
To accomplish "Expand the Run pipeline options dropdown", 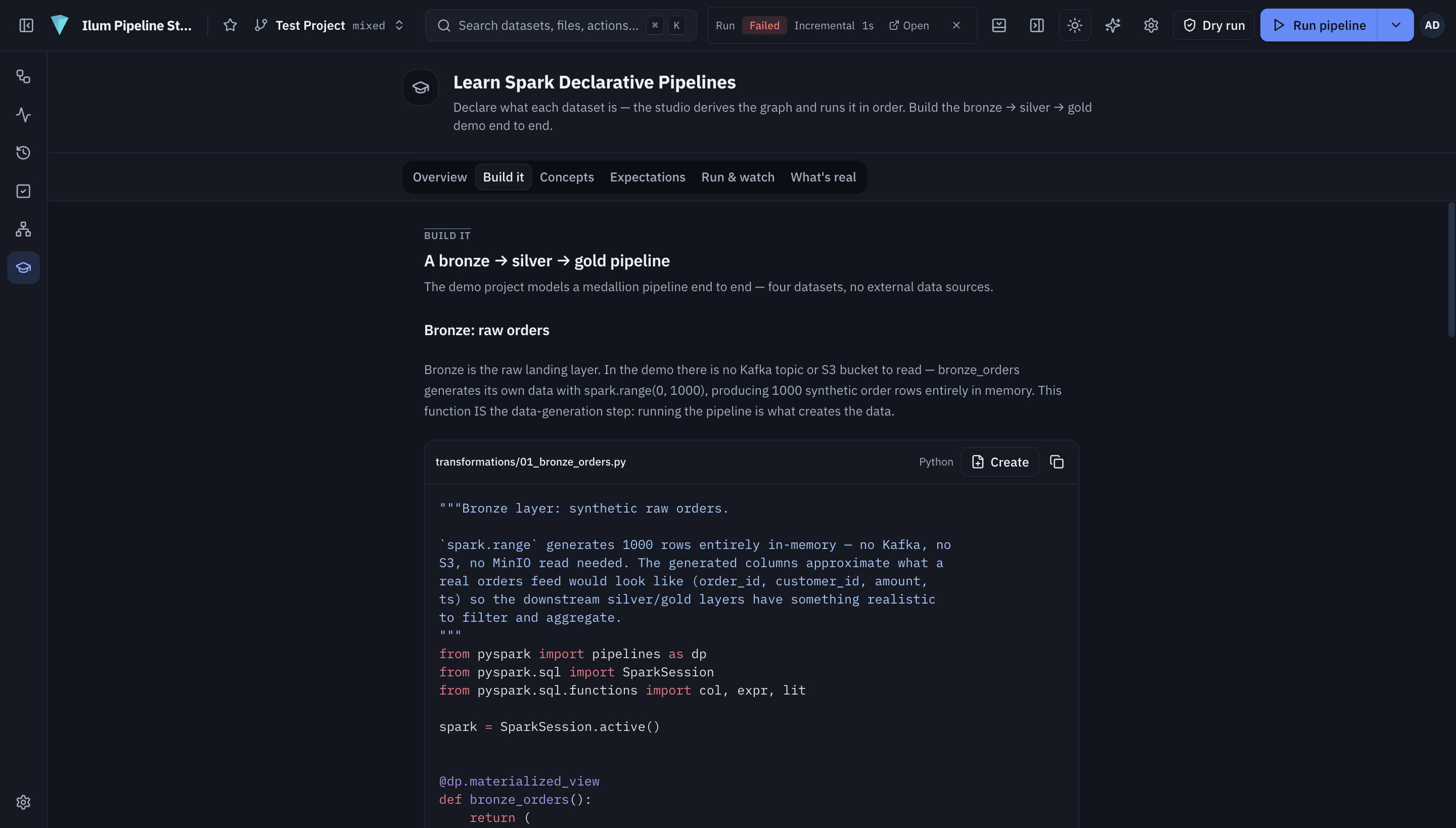I will pos(1396,26).
